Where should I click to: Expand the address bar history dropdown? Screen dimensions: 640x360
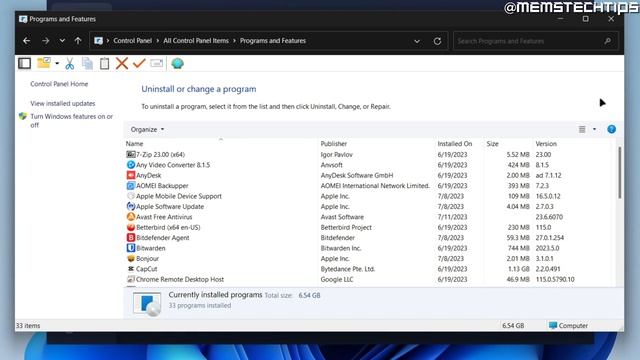(417, 41)
